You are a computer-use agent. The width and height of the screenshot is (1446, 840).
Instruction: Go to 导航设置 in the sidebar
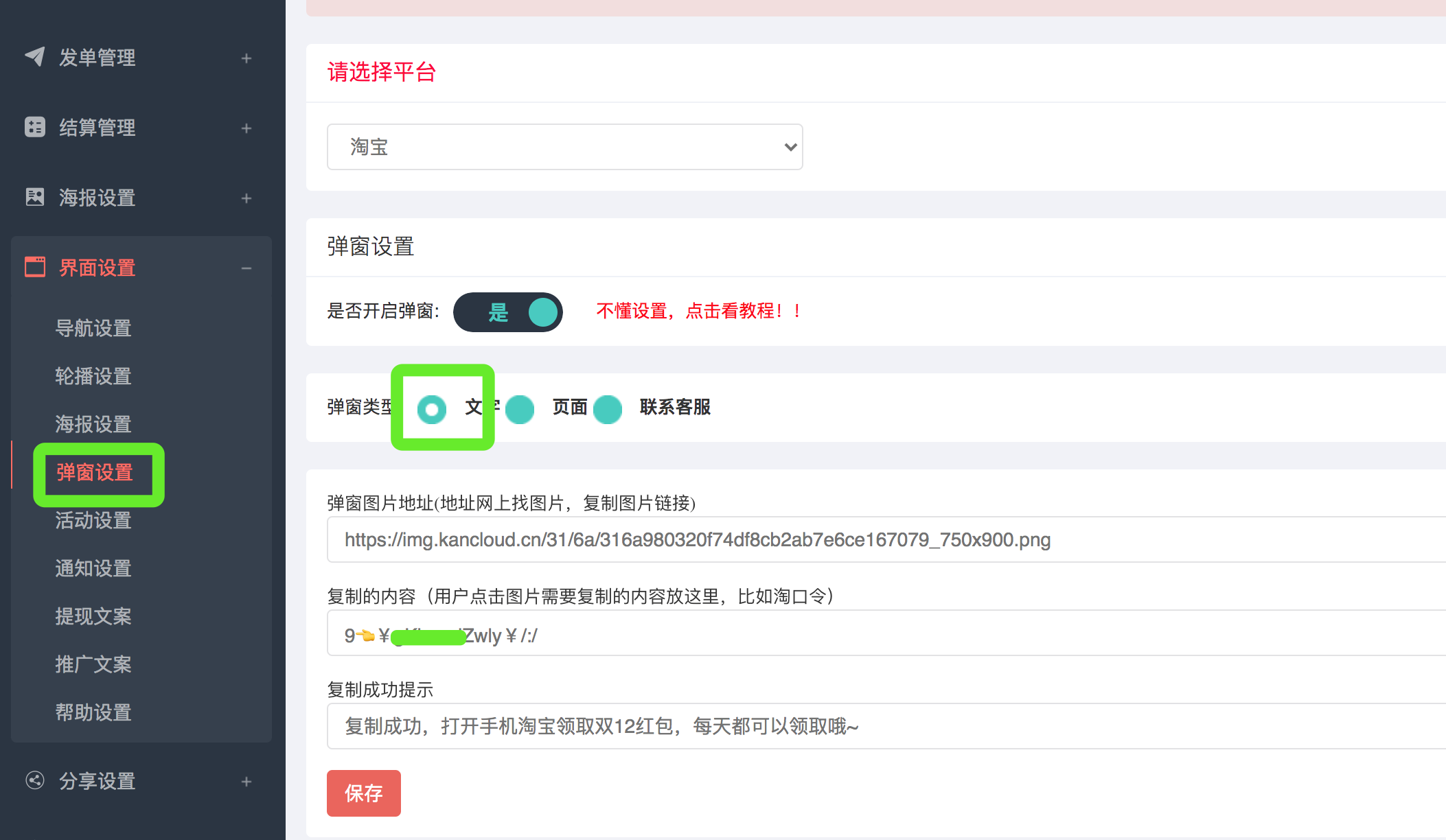[x=93, y=329]
